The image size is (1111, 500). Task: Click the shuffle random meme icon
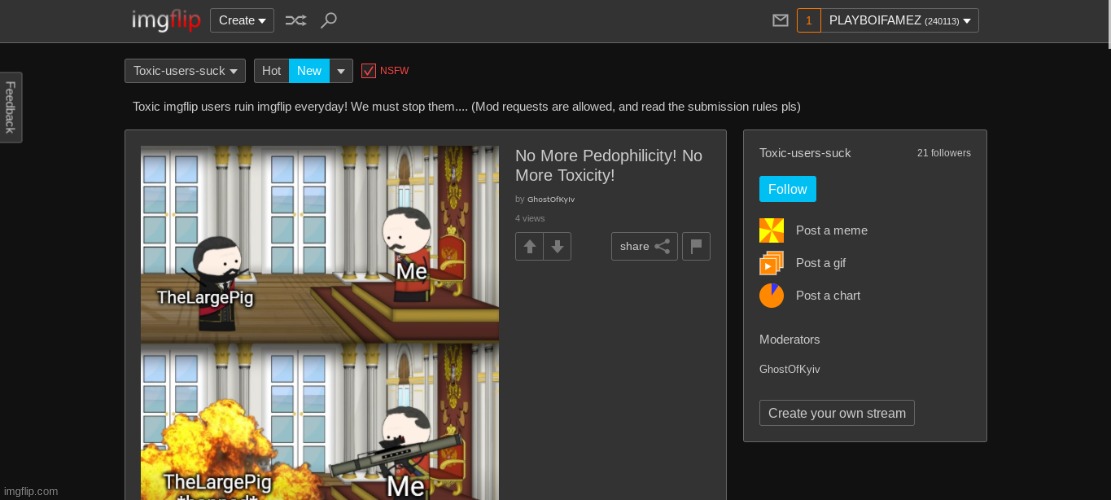(x=296, y=20)
